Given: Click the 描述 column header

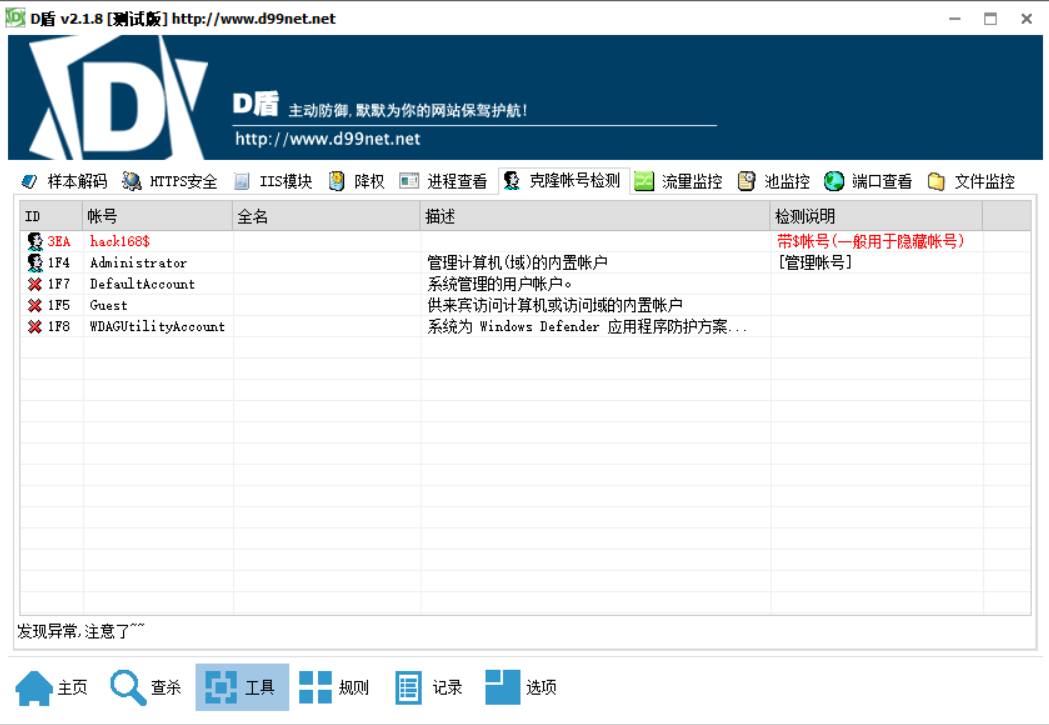Looking at the screenshot, I should click(595, 216).
